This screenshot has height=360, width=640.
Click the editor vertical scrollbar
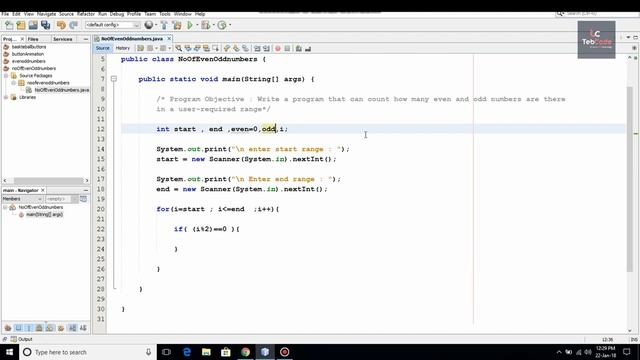coord(630,180)
